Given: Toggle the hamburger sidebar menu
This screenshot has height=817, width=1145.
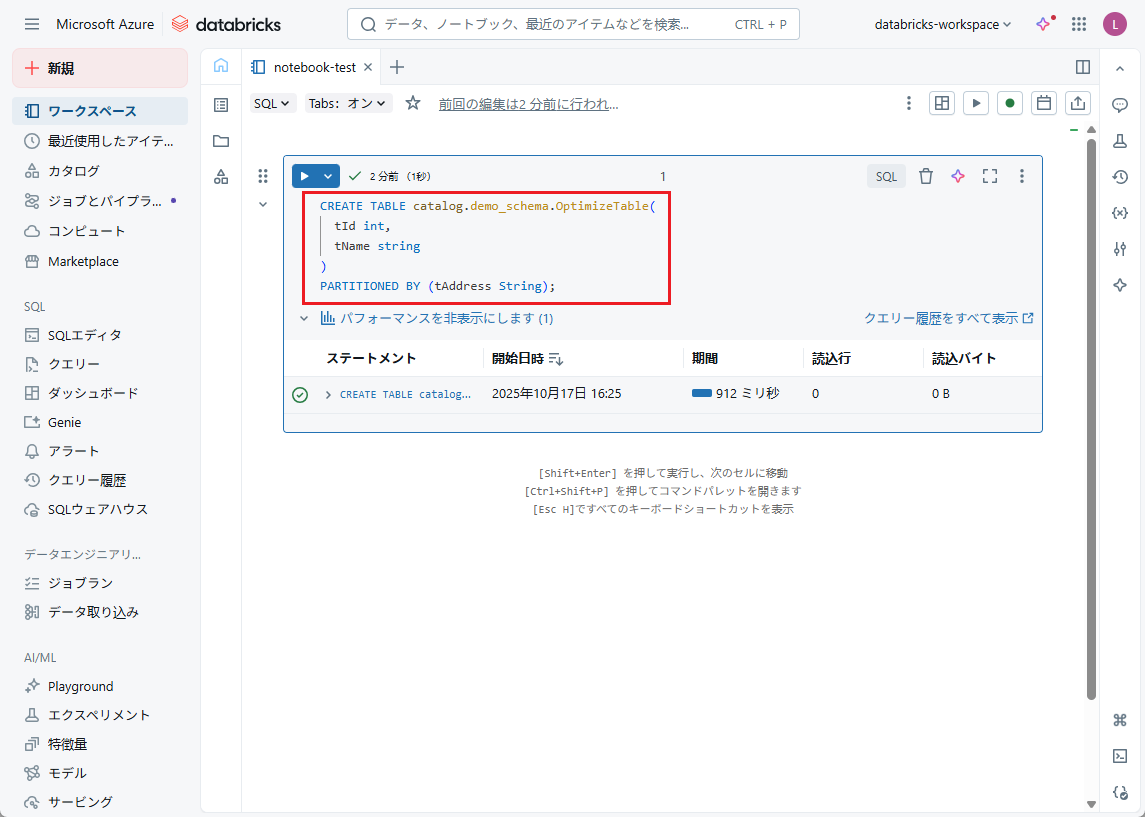Looking at the screenshot, I should (32, 24).
